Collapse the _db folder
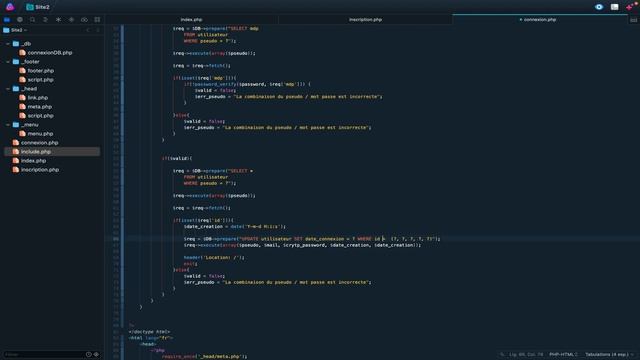 point(8,44)
